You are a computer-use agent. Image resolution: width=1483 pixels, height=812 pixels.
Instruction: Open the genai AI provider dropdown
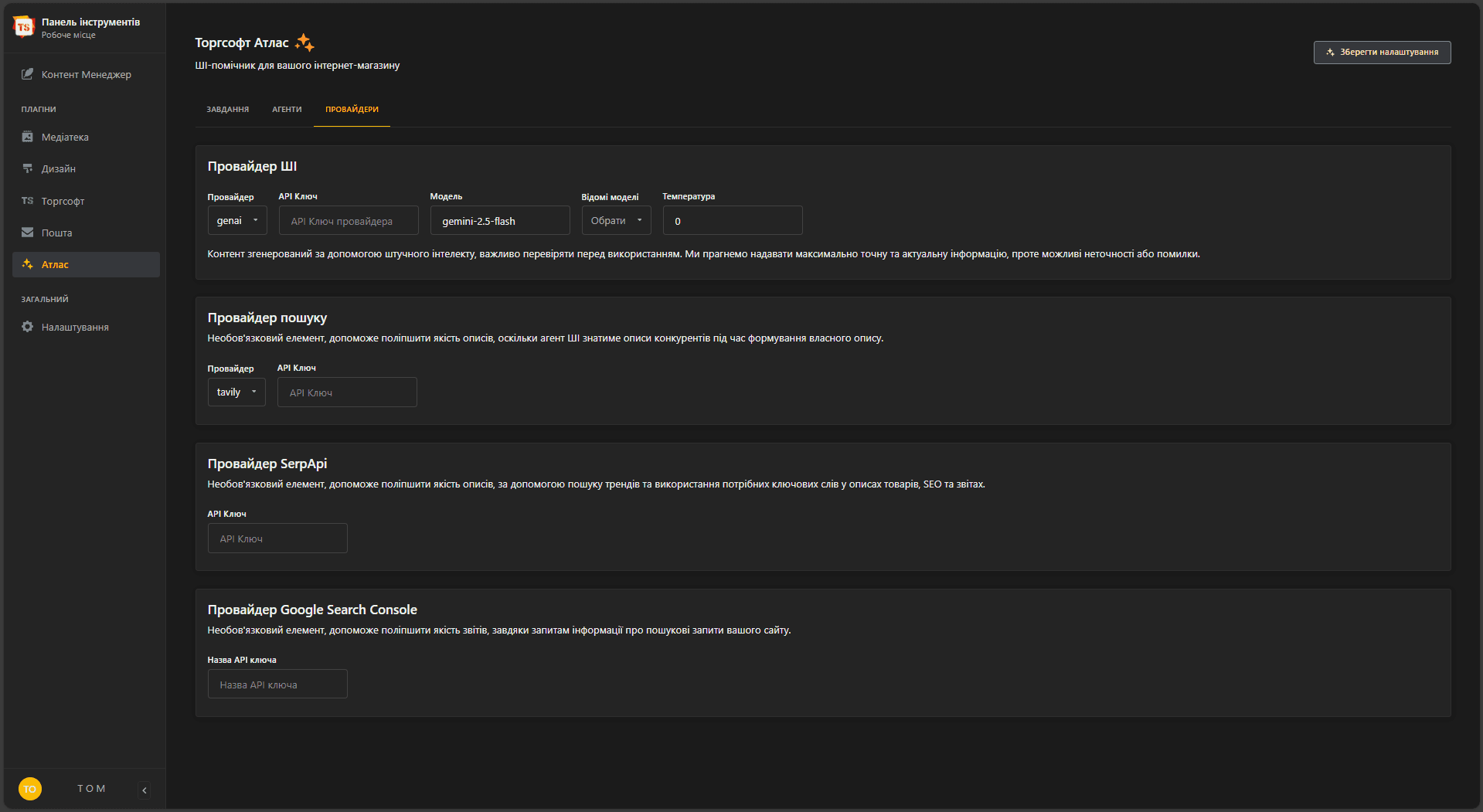[x=236, y=220]
